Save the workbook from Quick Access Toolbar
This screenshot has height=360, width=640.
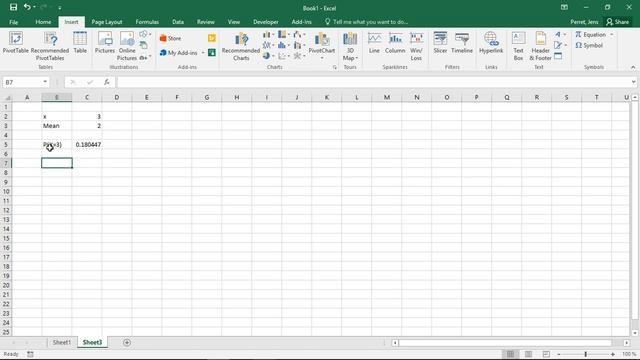(13, 7)
